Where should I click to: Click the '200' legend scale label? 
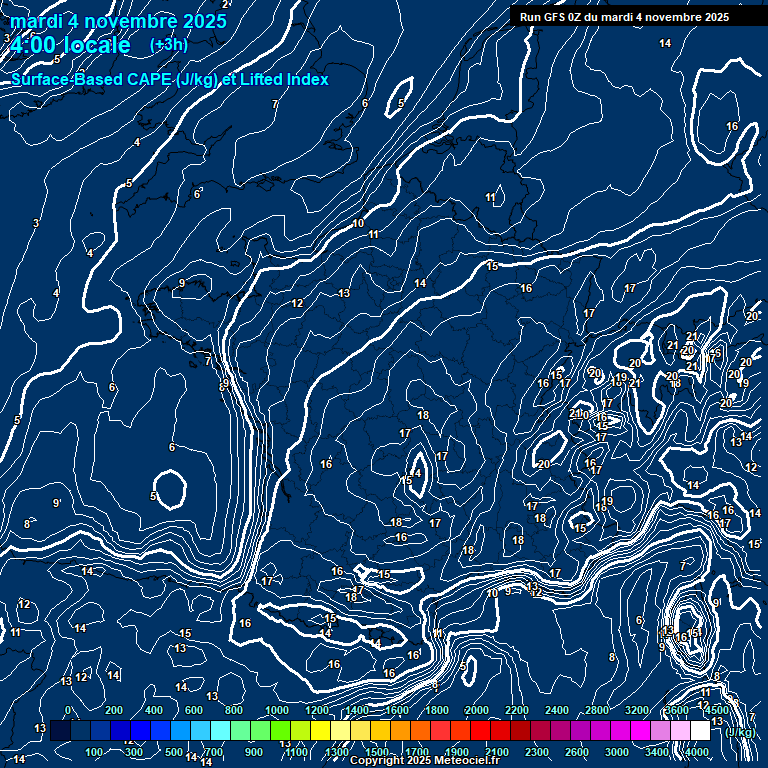click(x=114, y=710)
